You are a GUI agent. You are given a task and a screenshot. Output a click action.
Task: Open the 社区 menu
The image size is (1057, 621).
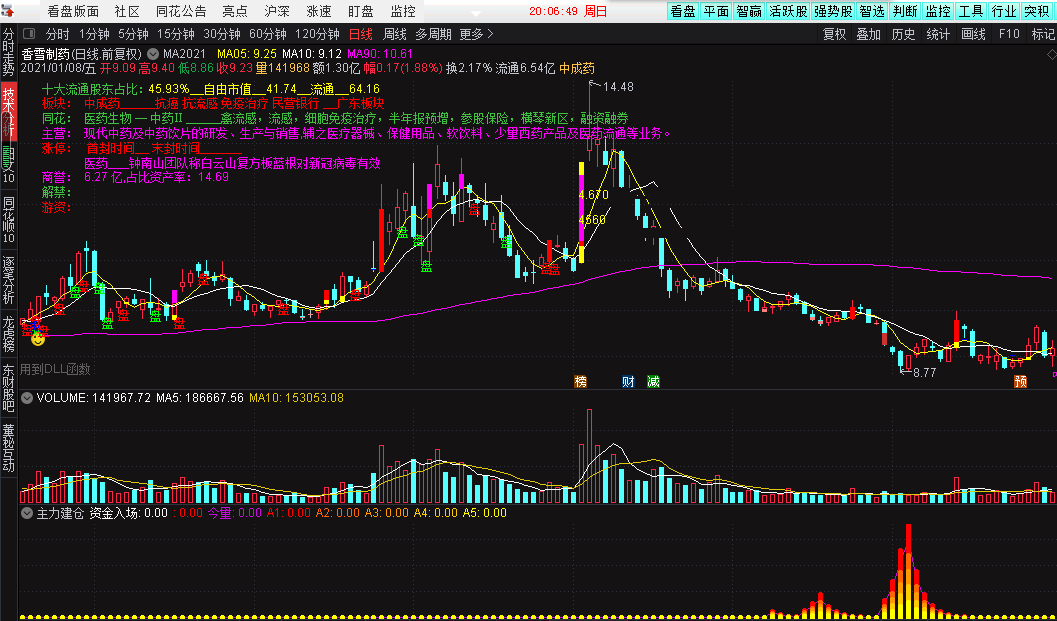click(127, 11)
